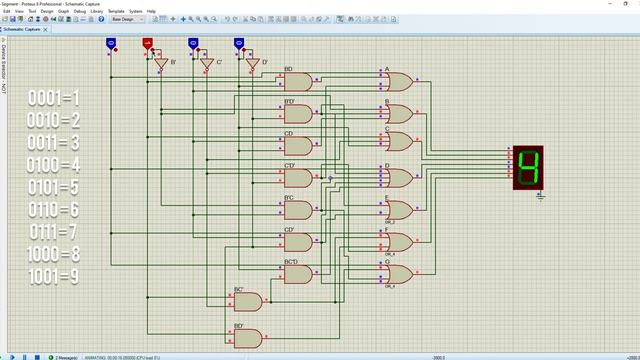Click the Save Project toolbar icon
The height and width of the screenshot is (360, 640).
[12, 19]
